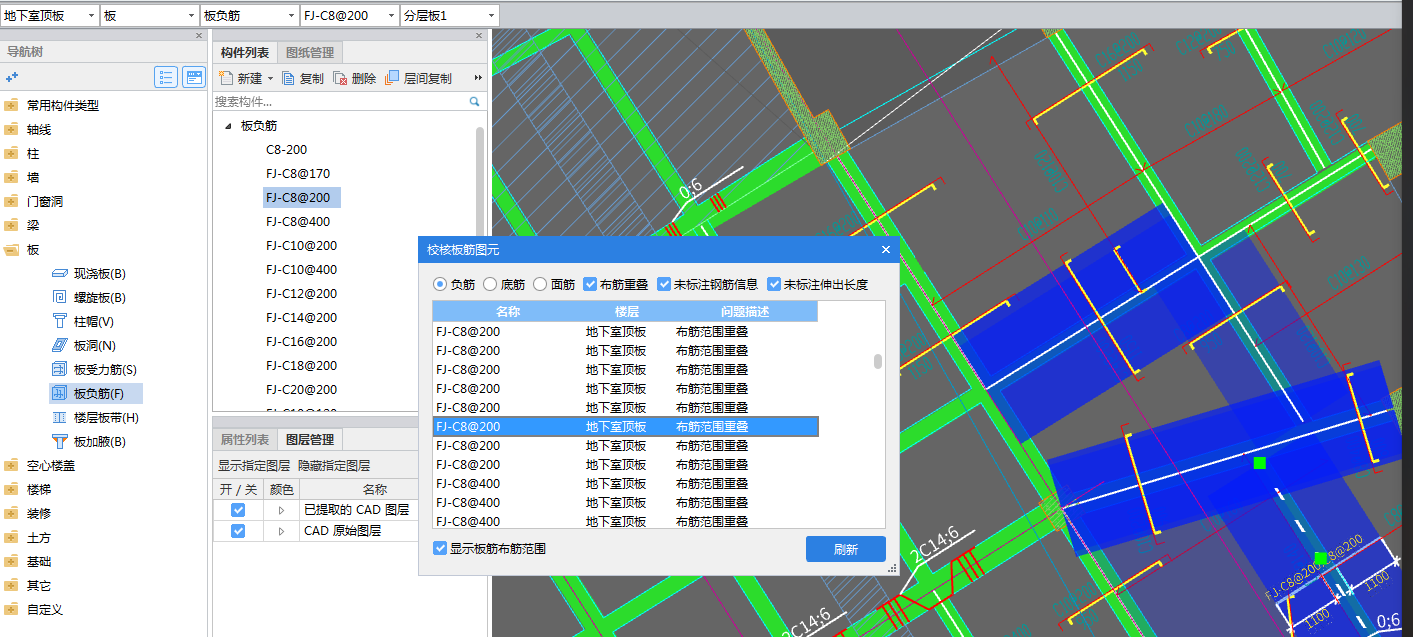Screen dimensions: 1413x637
Task: Close the 校核板筋图元 dialog
Action: 885,250
